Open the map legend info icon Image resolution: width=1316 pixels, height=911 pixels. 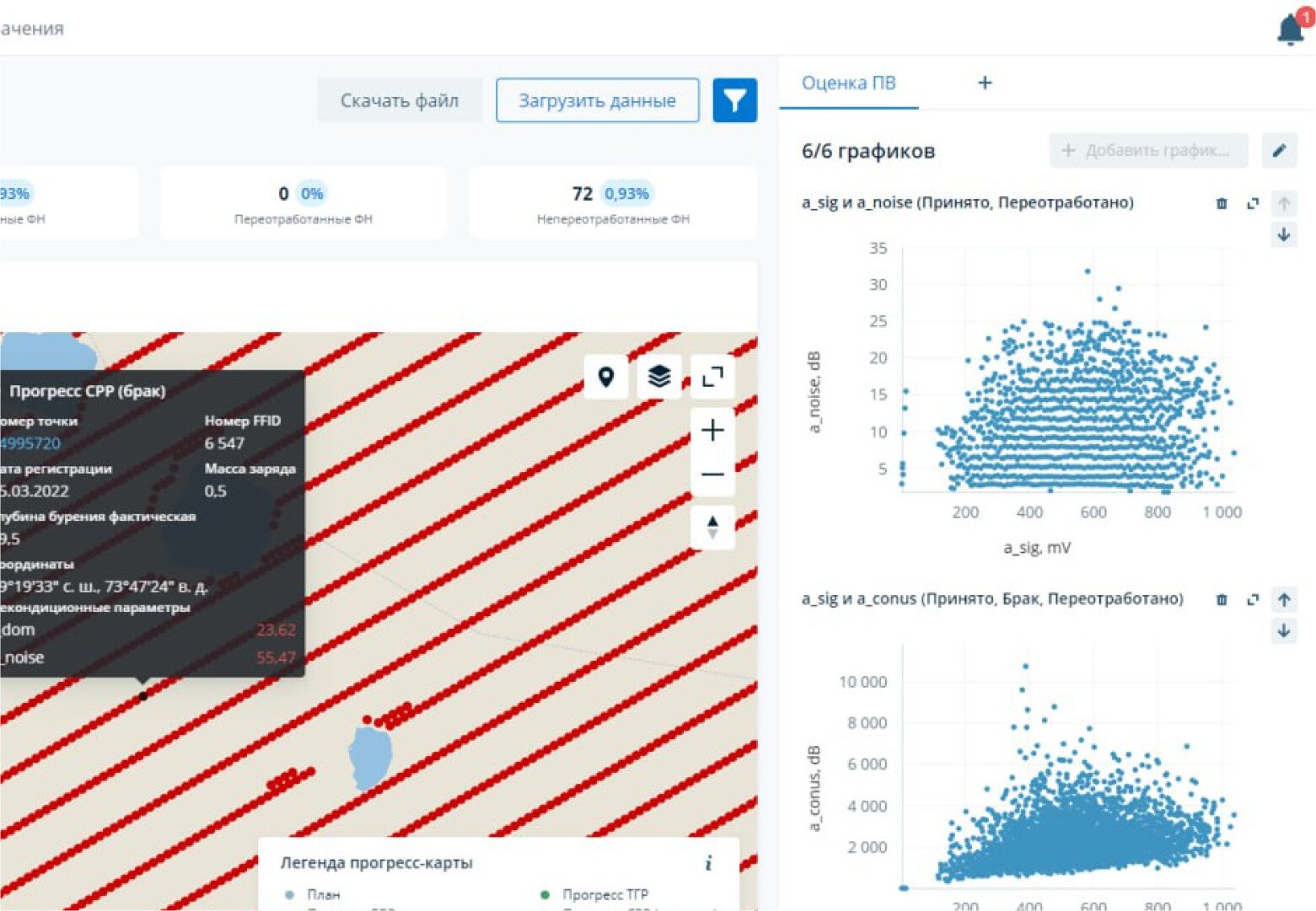pos(708,862)
